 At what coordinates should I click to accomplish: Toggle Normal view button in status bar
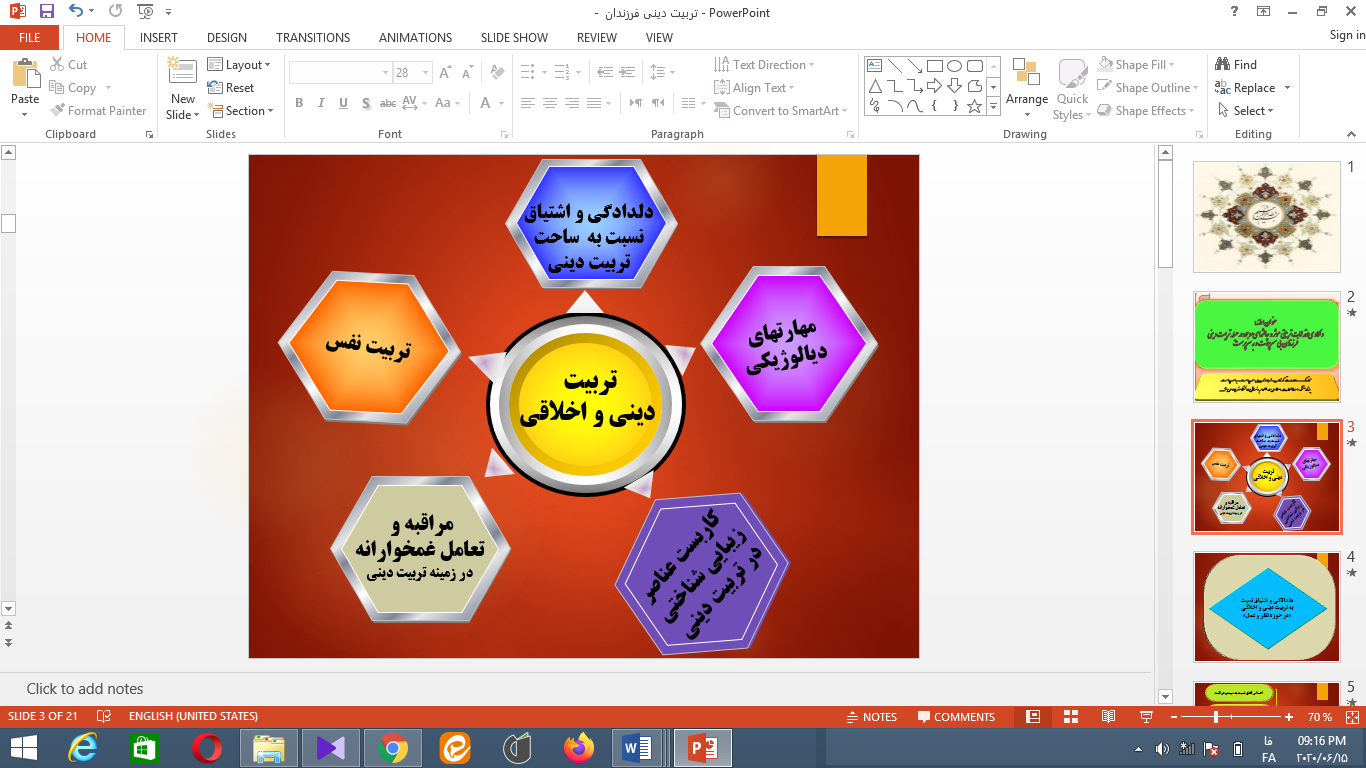click(1033, 717)
